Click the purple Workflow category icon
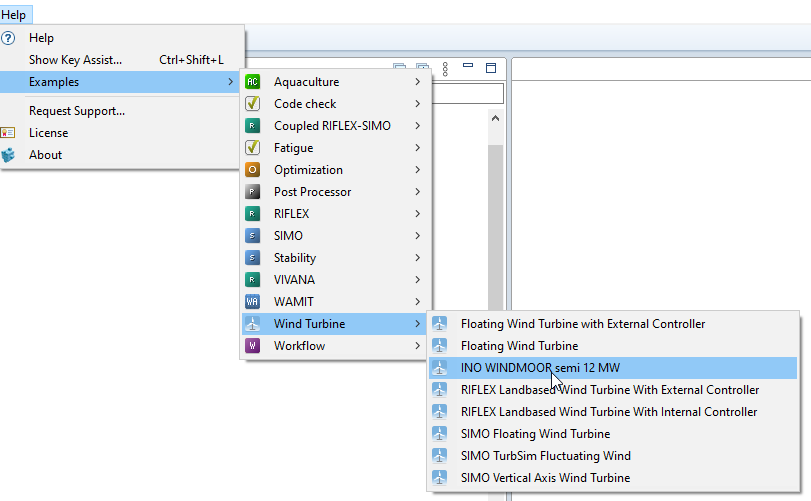Viewport: 811px width, 501px height. [x=253, y=346]
